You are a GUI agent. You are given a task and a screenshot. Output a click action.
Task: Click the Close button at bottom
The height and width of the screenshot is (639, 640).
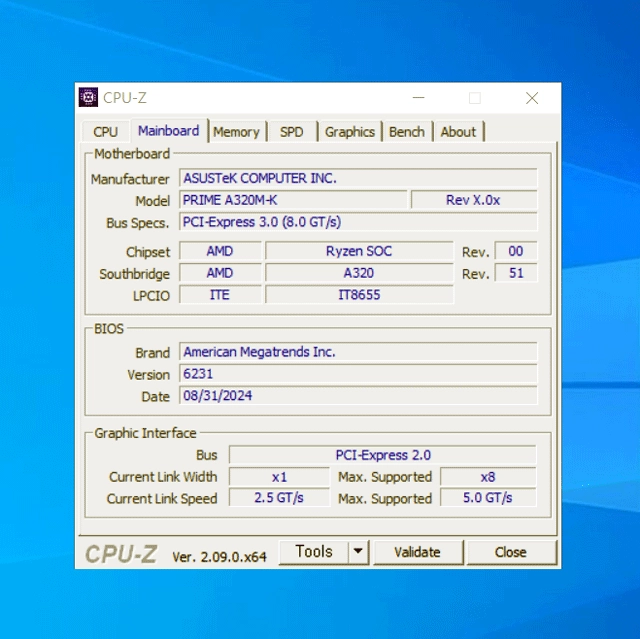(x=511, y=552)
